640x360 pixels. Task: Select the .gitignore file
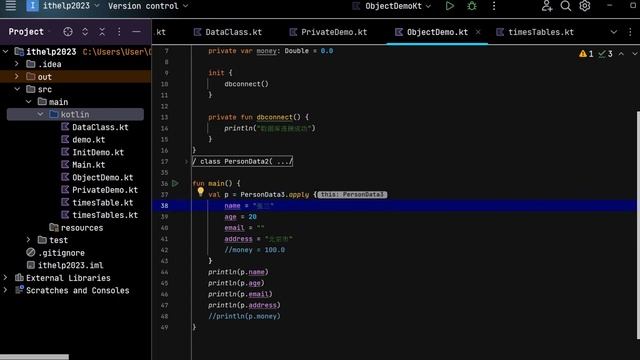point(56,253)
